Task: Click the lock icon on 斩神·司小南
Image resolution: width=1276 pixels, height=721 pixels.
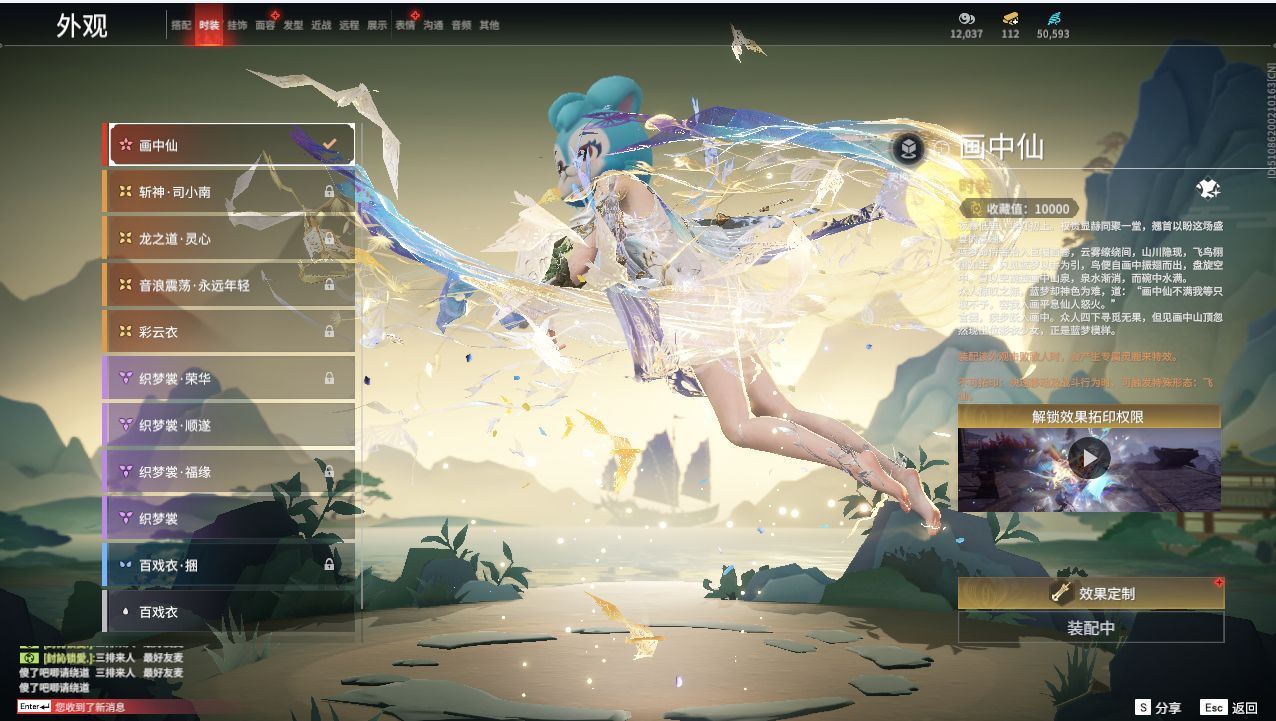Action: click(x=329, y=192)
